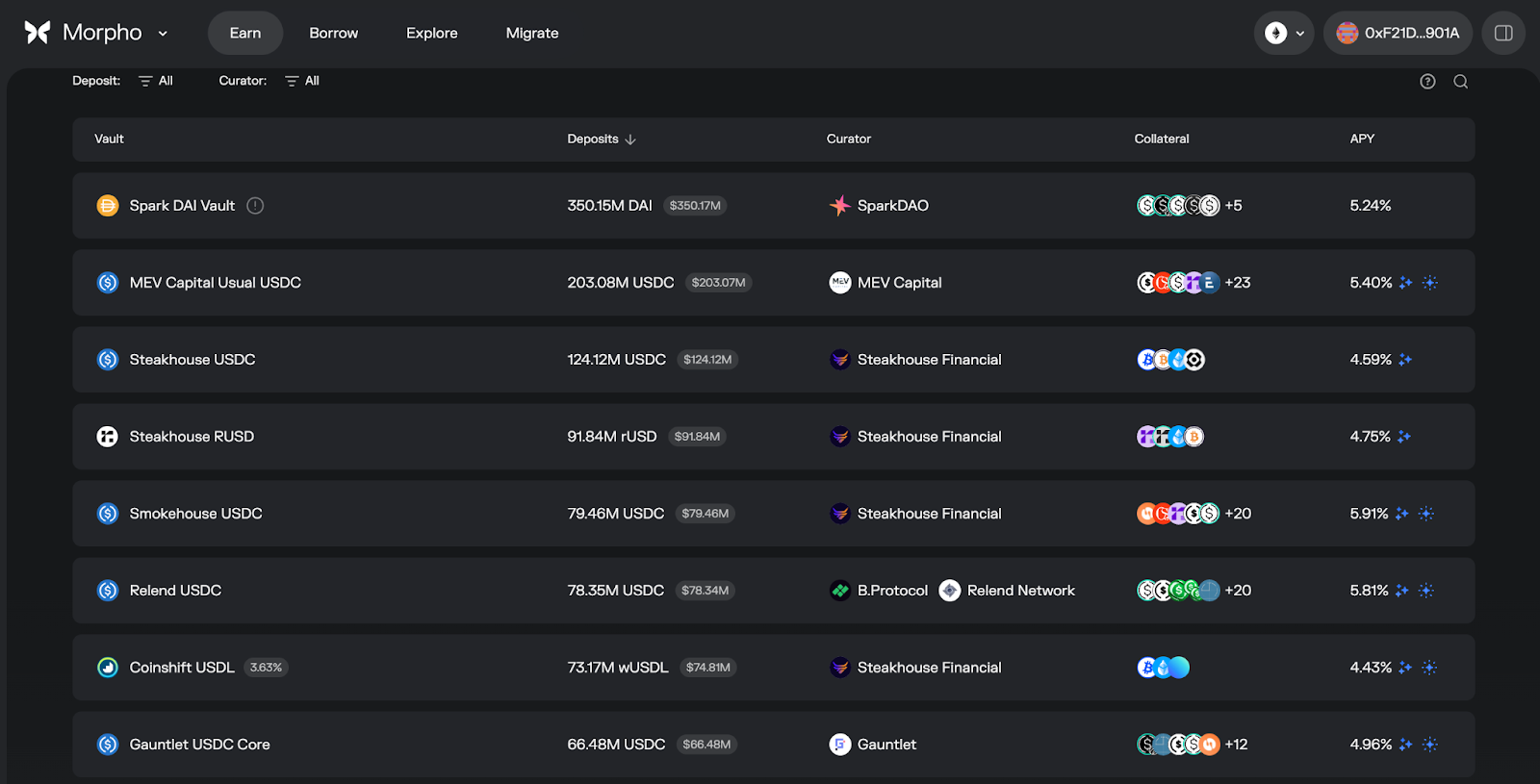Switch to the Borrow tab
The width and height of the screenshot is (1540, 784).
(x=334, y=33)
